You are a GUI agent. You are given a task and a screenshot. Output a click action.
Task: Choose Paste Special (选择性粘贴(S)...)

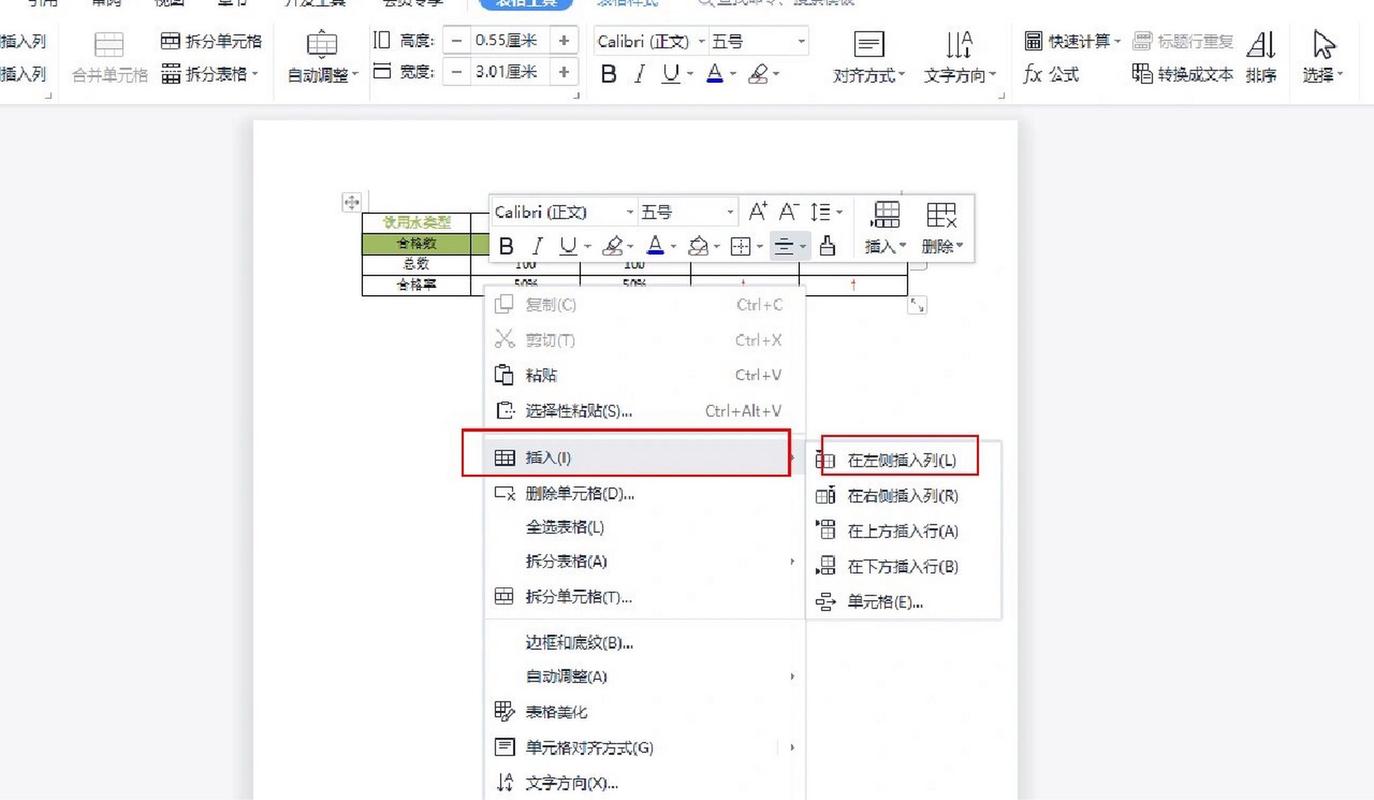tap(644, 411)
